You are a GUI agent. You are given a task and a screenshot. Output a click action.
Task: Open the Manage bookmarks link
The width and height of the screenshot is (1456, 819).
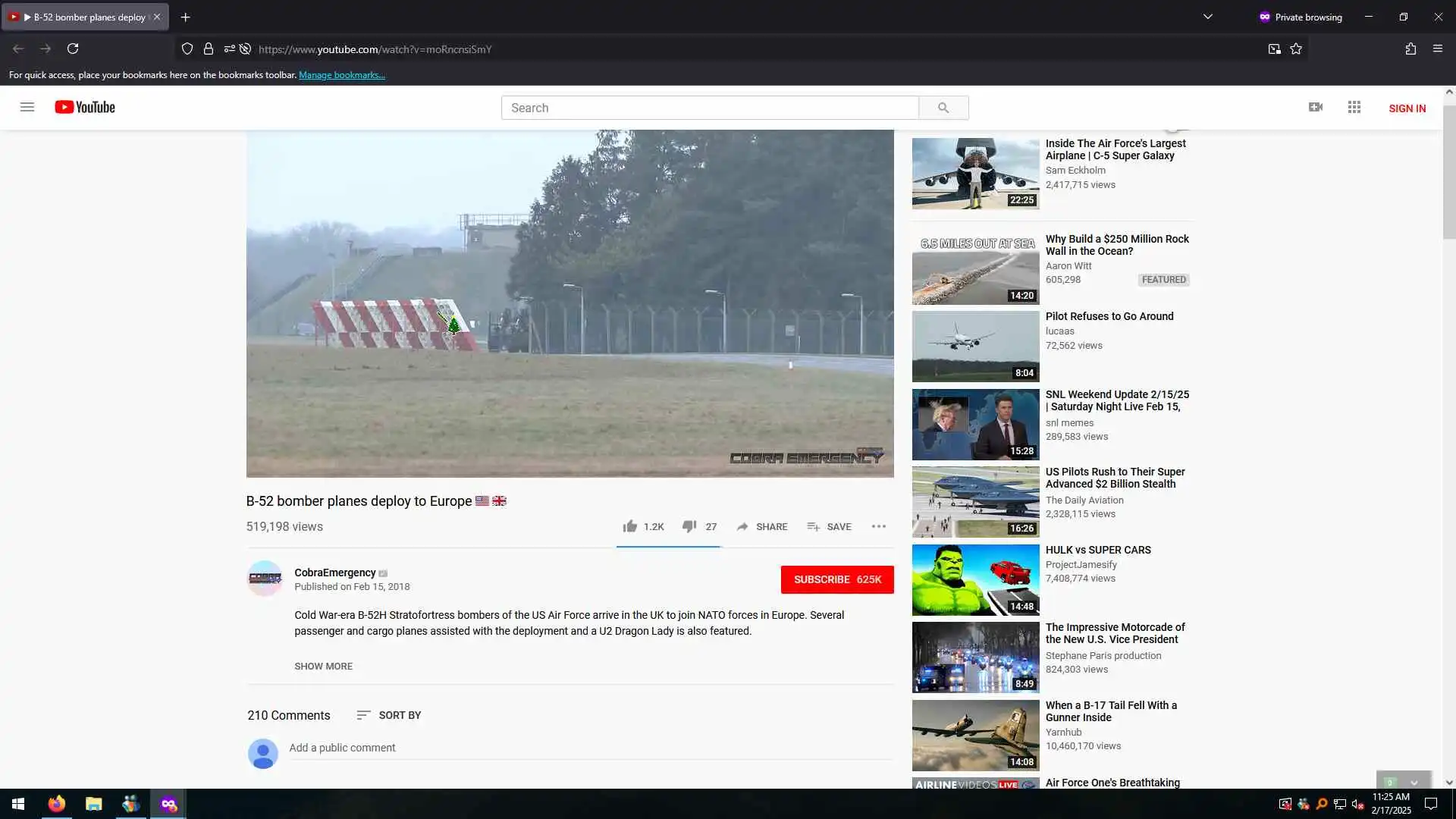(341, 75)
